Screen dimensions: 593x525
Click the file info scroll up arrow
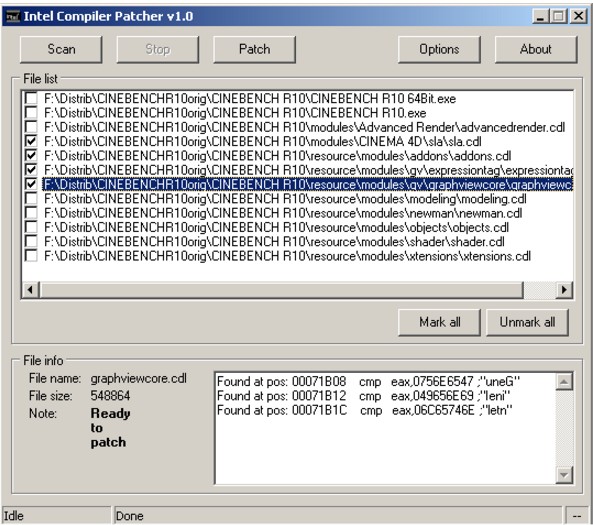coord(564,382)
